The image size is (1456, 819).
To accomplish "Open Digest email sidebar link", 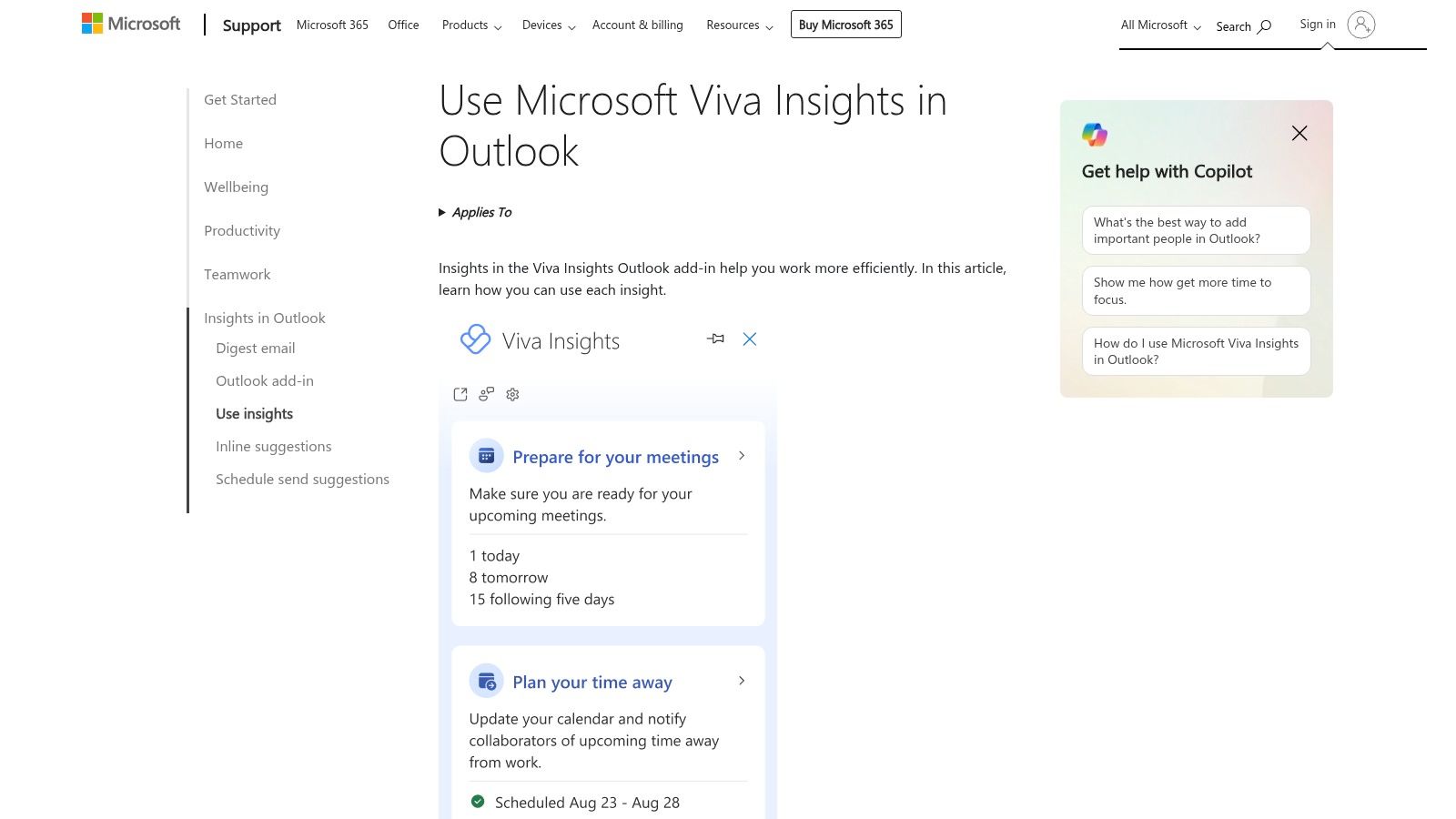I will click(256, 349).
